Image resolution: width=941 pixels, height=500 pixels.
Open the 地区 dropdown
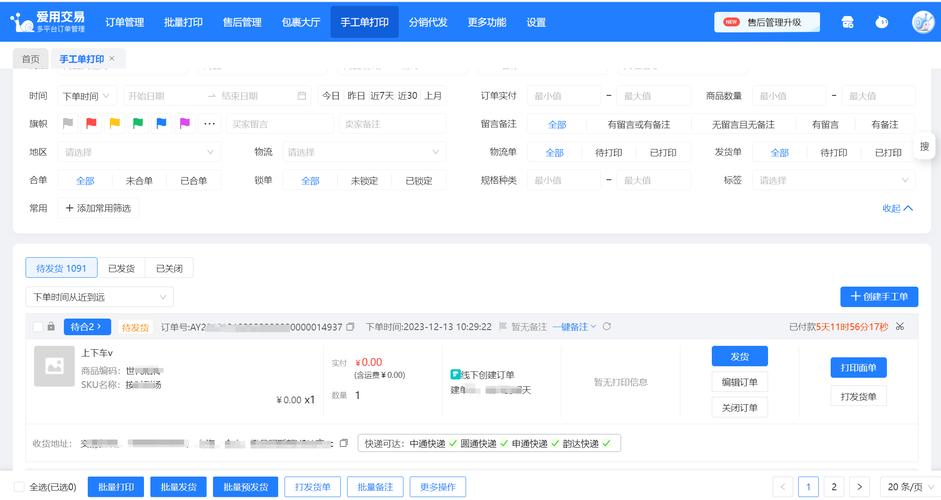(139, 152)
